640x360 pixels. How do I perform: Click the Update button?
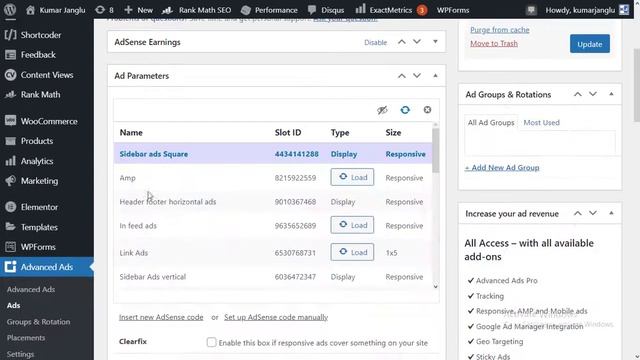click(x=590, y=44)
